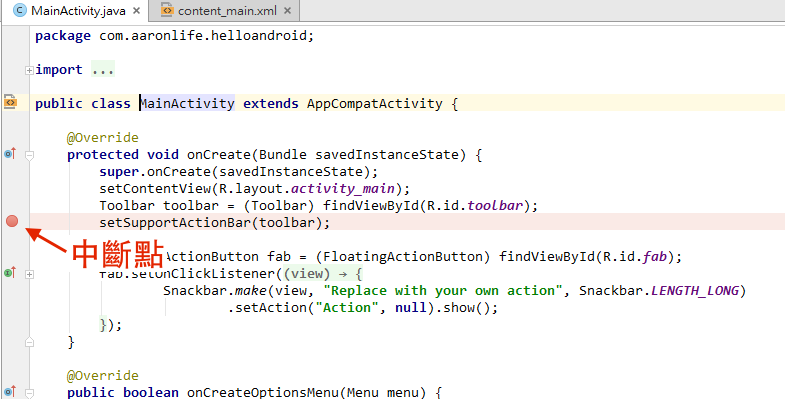
Task: Click the fold end marker of onCreate method
Action: tap(30, 342)
